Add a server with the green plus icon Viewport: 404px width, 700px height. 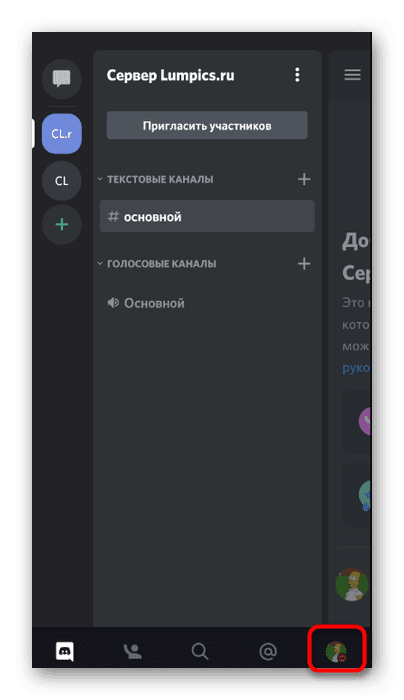62,225
